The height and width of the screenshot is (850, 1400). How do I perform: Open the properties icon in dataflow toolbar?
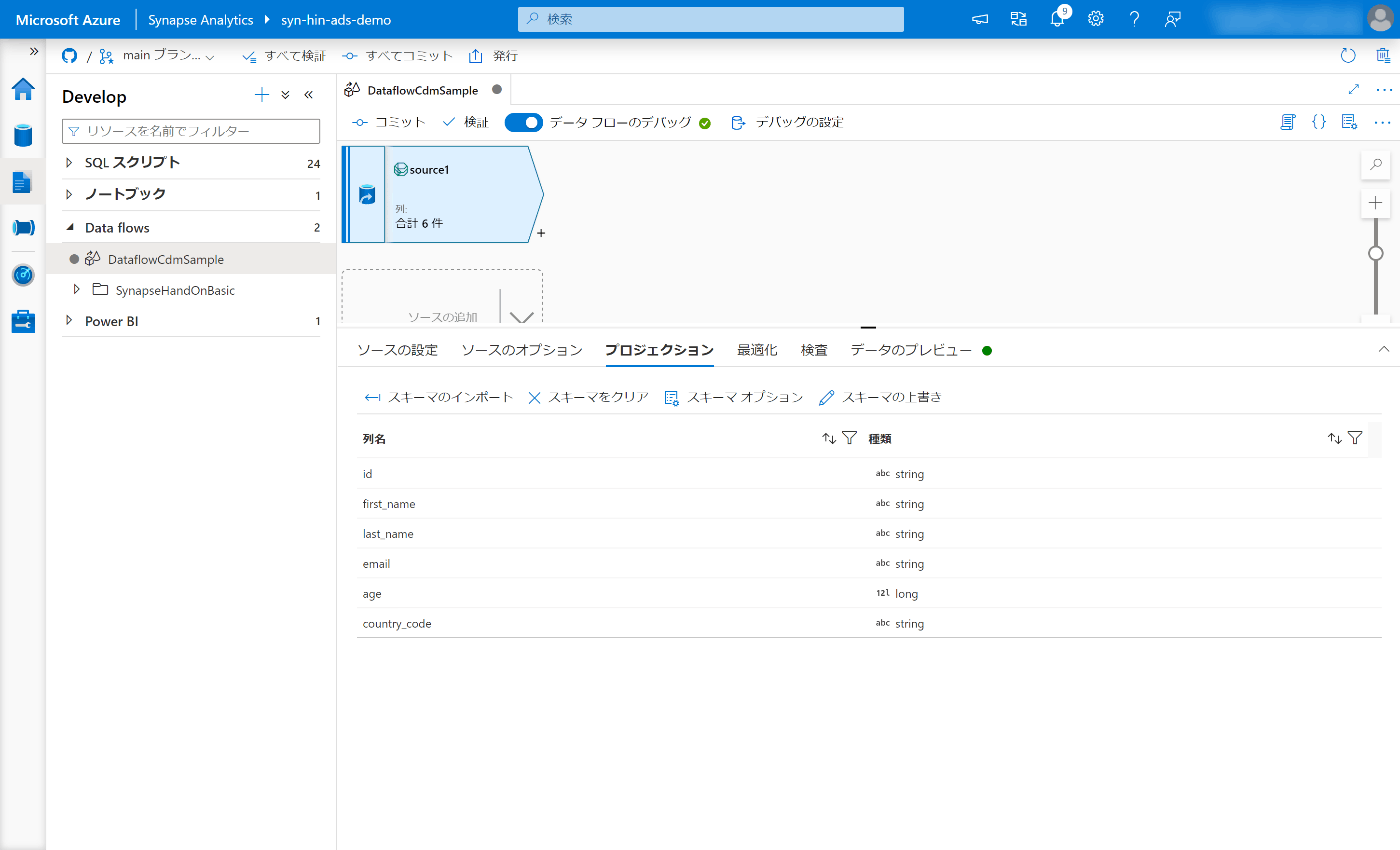1349,122
